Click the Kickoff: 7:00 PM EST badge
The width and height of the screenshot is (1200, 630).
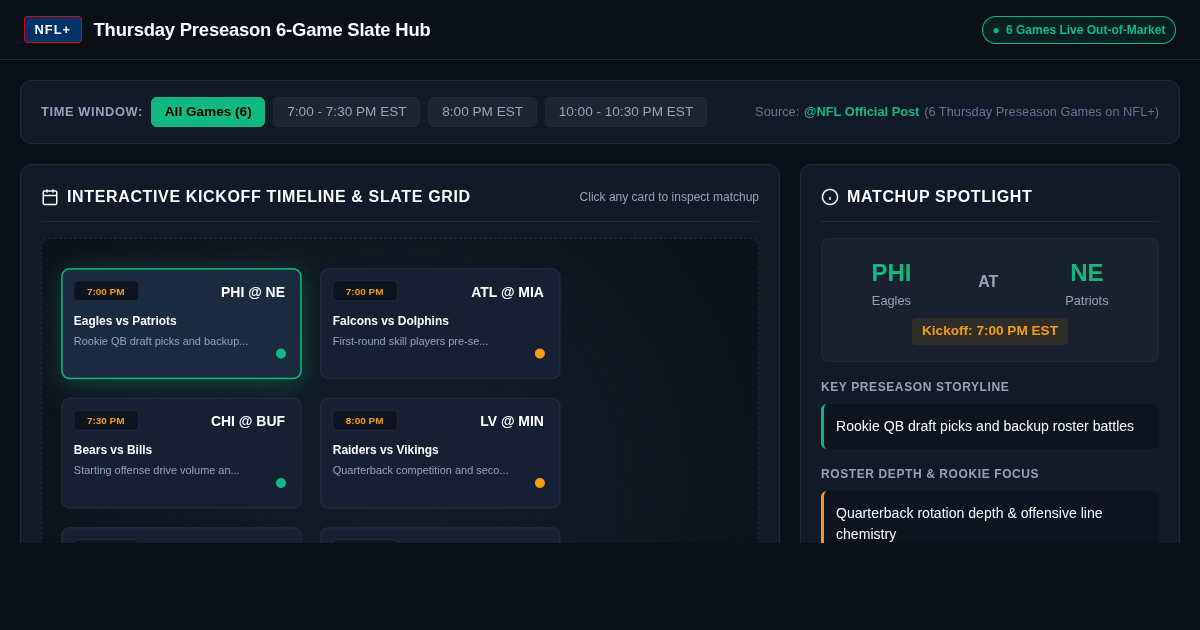[x=990, y=331]
